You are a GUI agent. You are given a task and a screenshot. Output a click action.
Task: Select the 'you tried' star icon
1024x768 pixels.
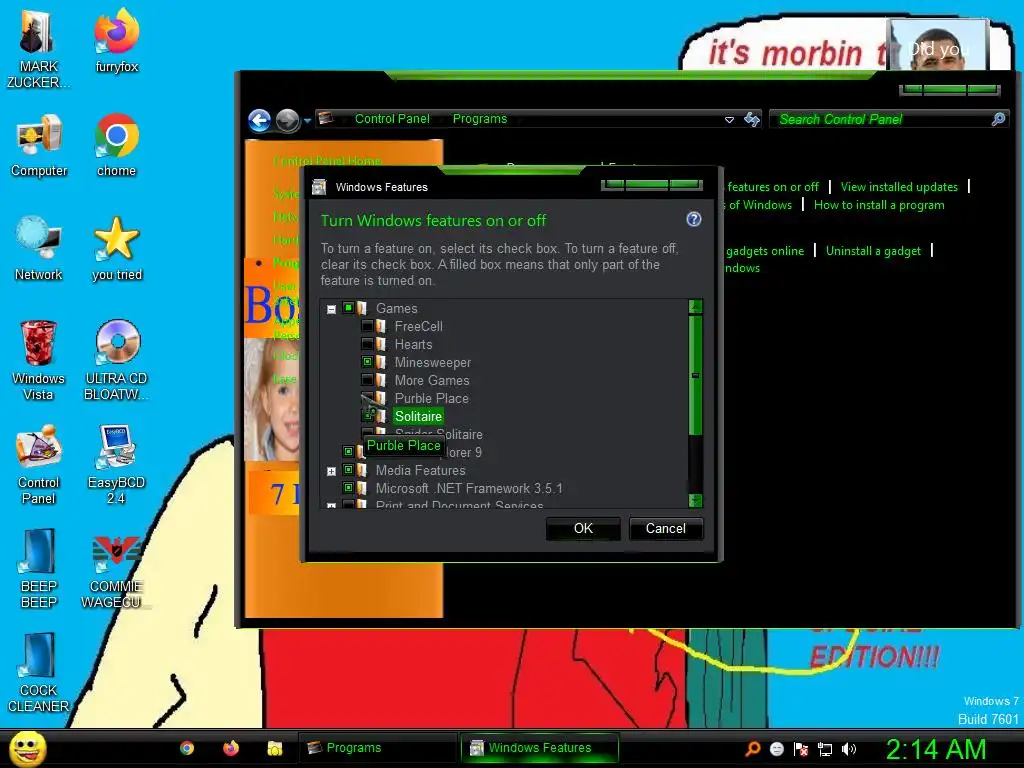coord(116,249)
